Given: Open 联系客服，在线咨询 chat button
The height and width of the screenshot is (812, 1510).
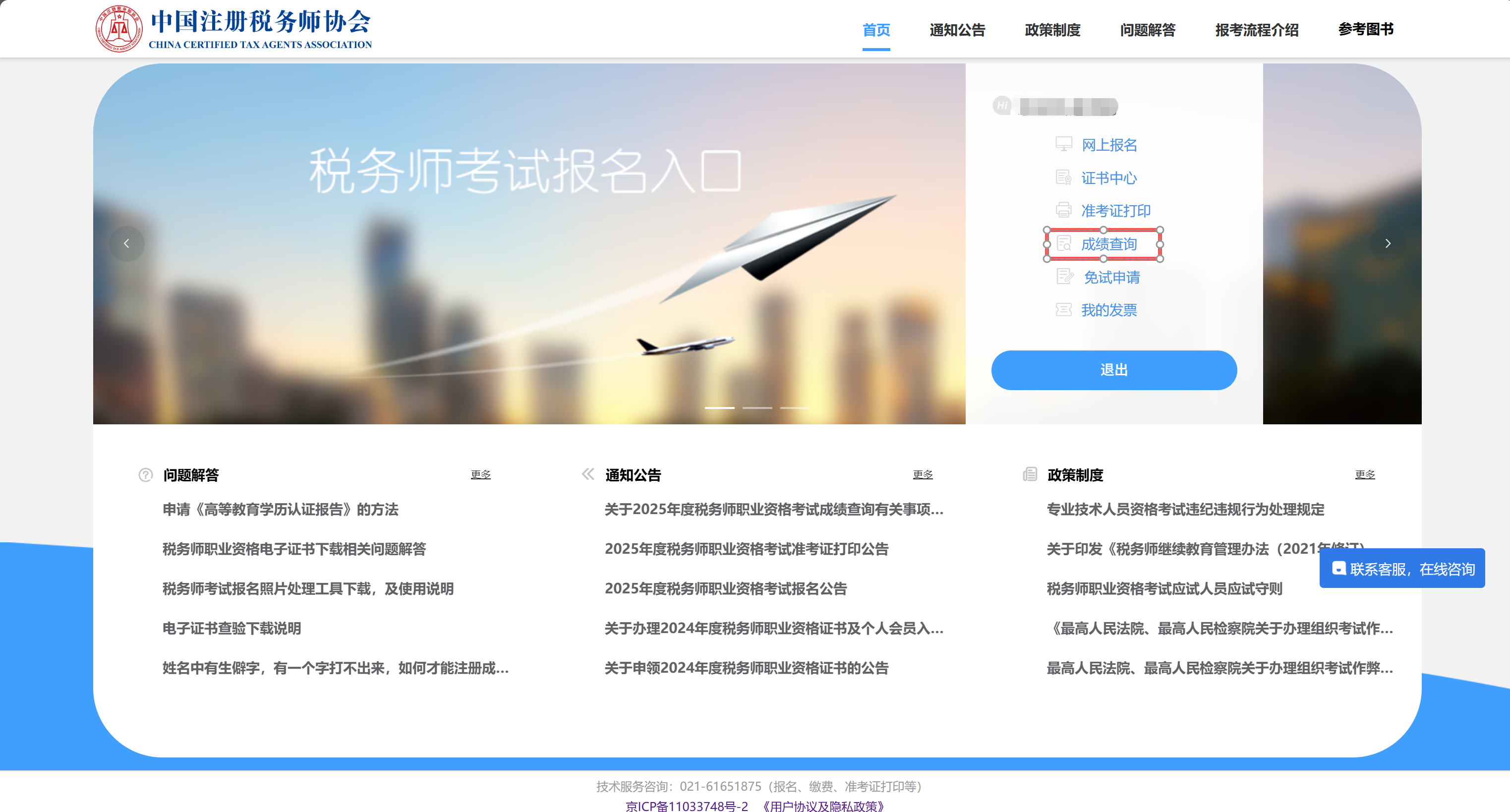Looking at the screenshot, I should click(1401, 568).
